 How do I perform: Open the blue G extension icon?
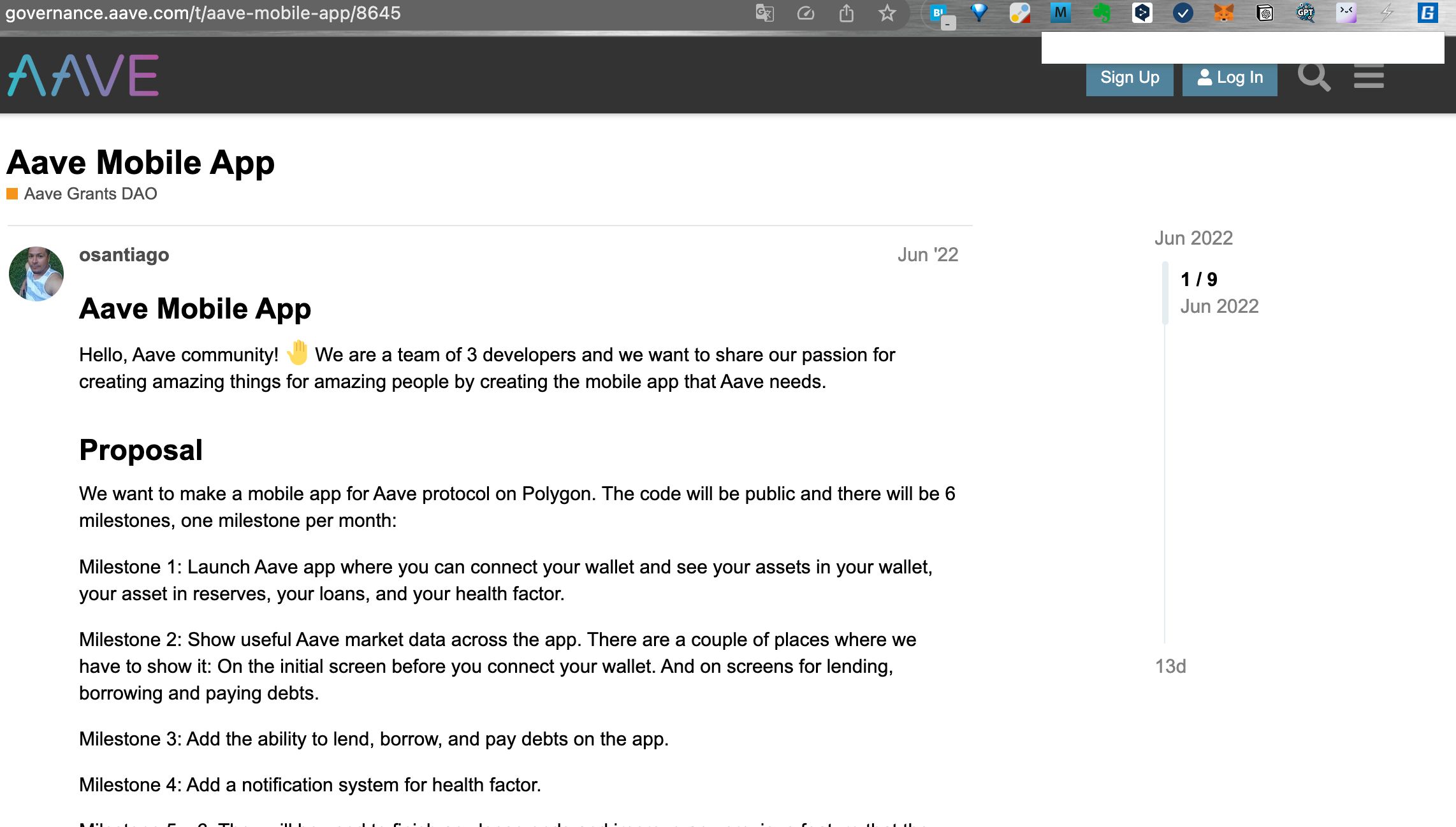coord(1428,13)
